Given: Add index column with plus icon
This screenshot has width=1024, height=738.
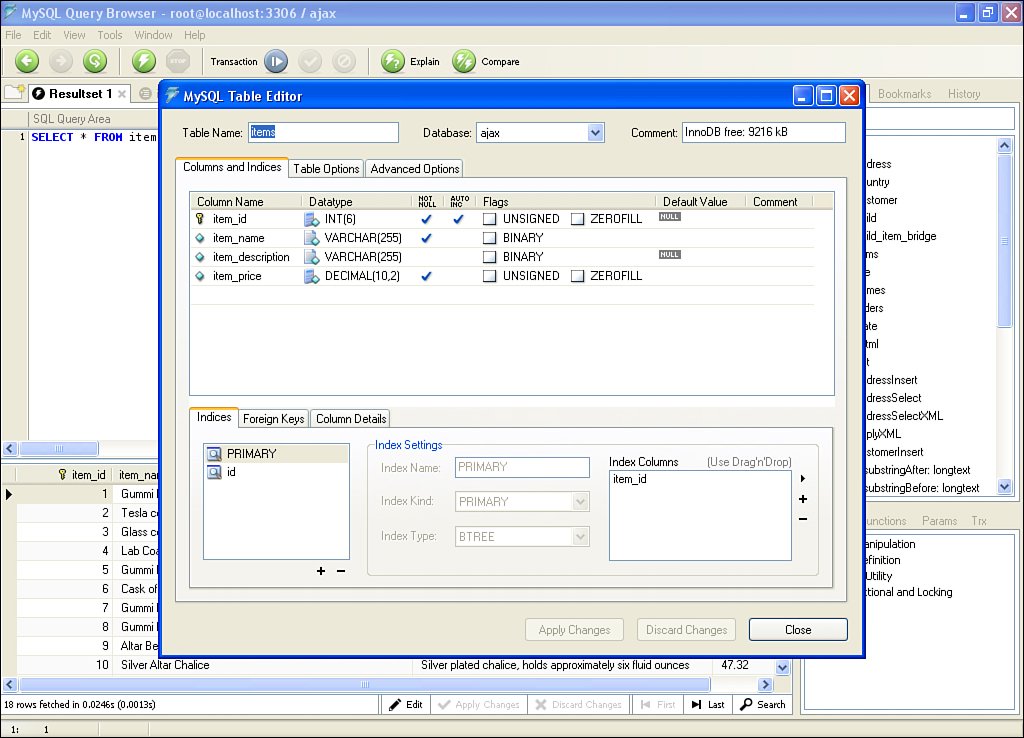Looking at the screenshot, I should click(x=803, y=499).
